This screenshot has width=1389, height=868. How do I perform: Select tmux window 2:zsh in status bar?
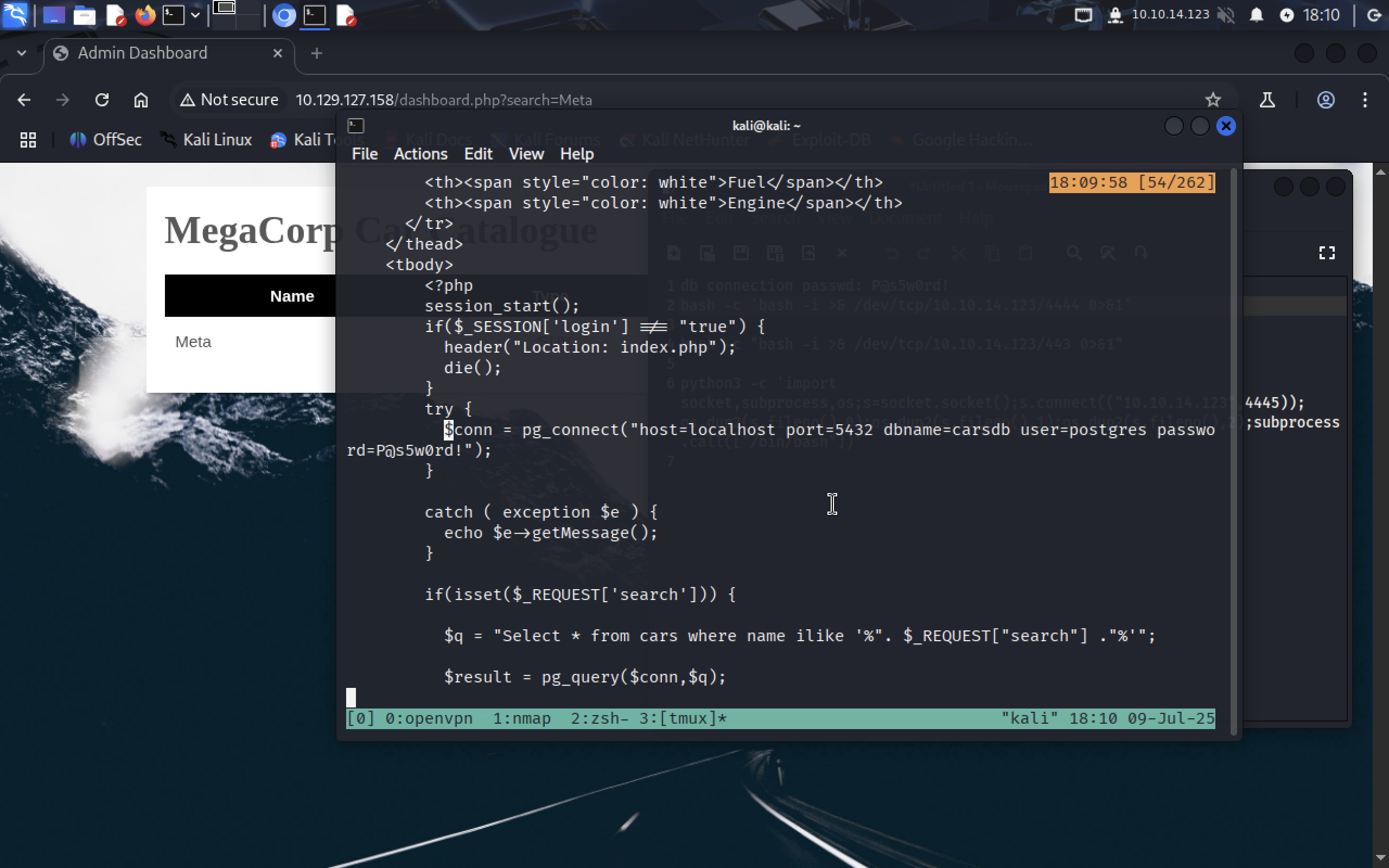click(599, 718)
